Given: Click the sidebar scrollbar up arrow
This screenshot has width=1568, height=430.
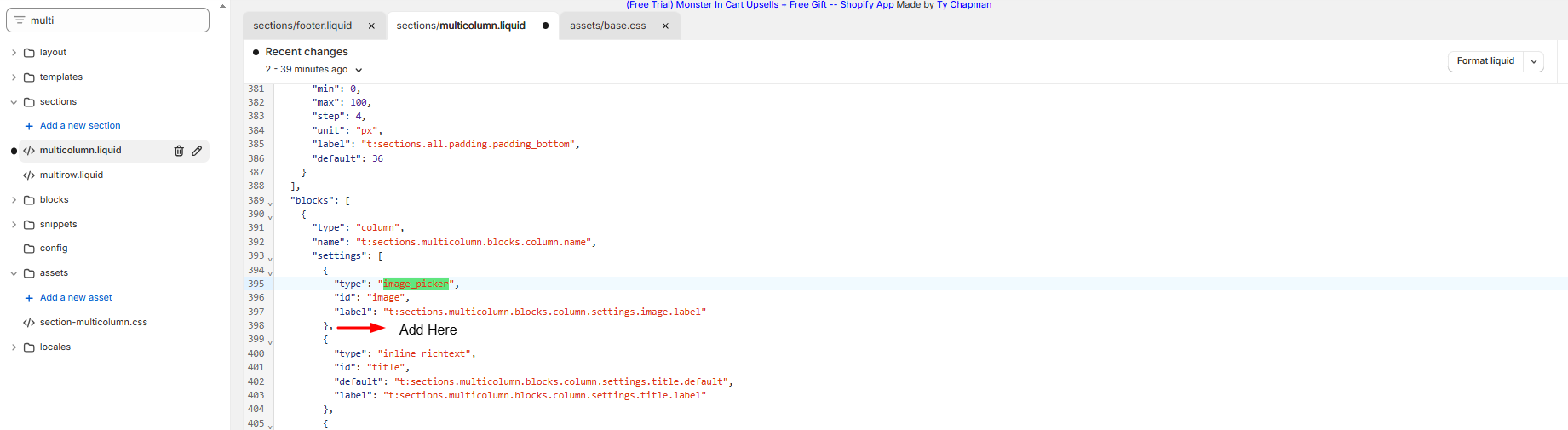Looking at the screenshot, I should point(223,5).
